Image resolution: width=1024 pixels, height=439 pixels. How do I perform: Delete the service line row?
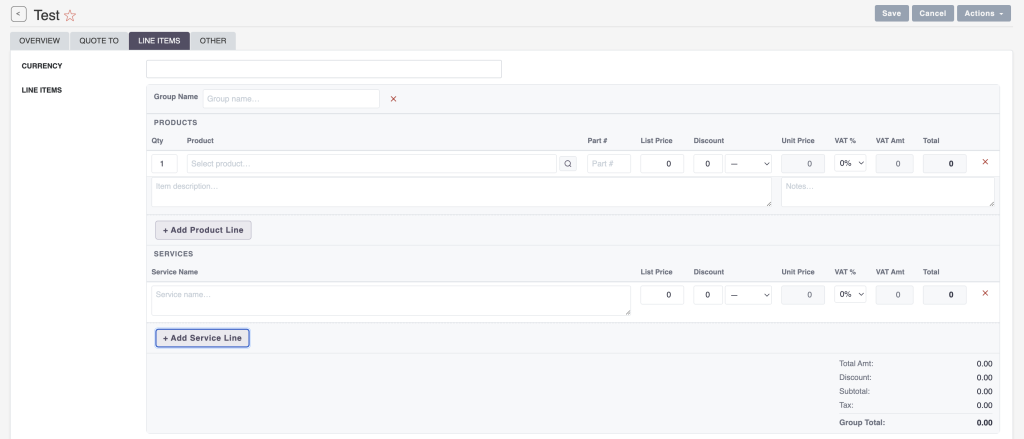(985, 293)
